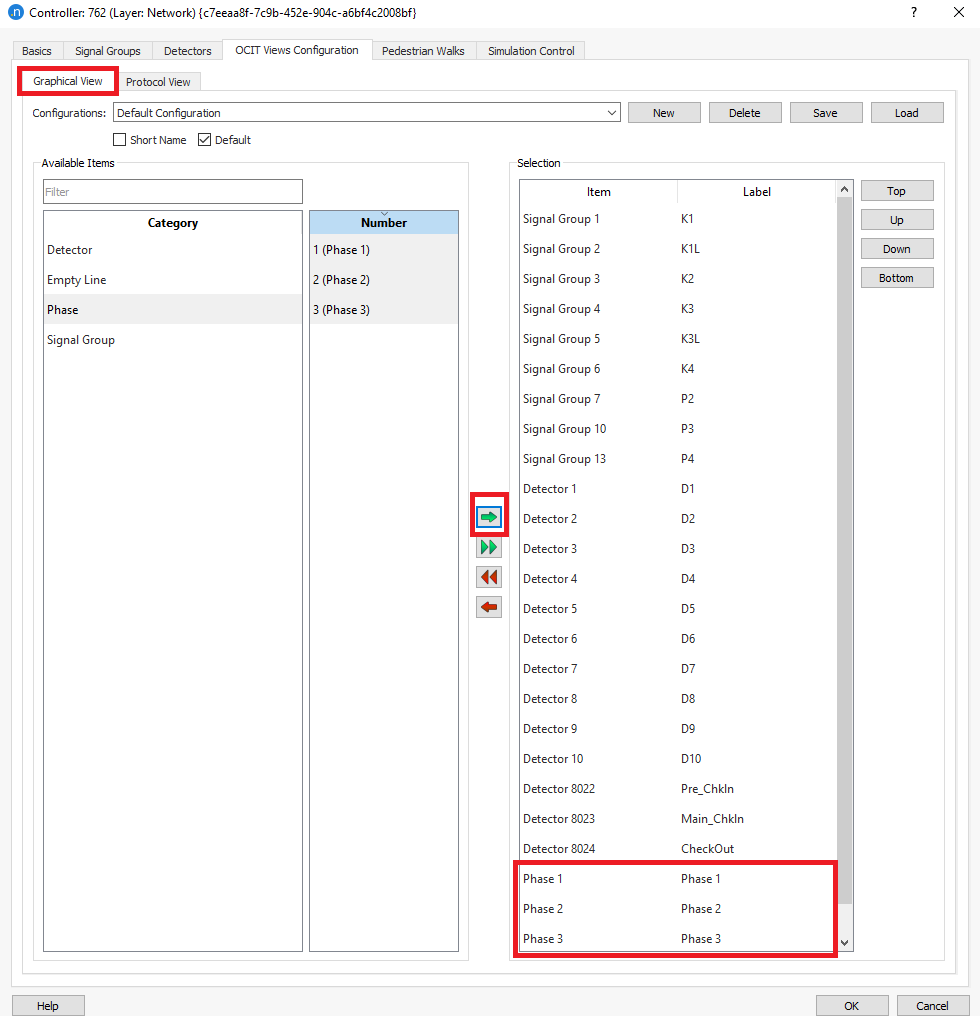Go to the Simulation Control tab
Image resolution: width=980 pixels, height=1016 pixels.
click(531, 51)
